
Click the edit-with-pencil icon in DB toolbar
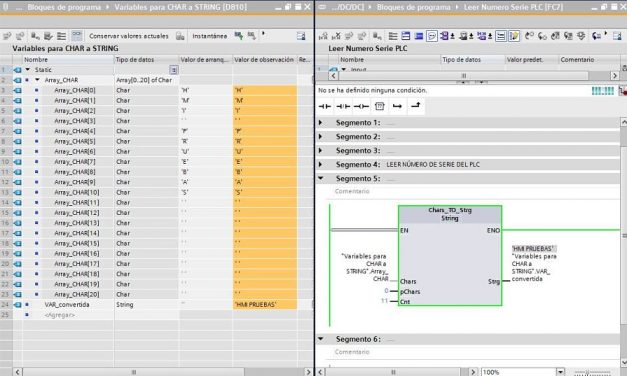click(48, 36)
